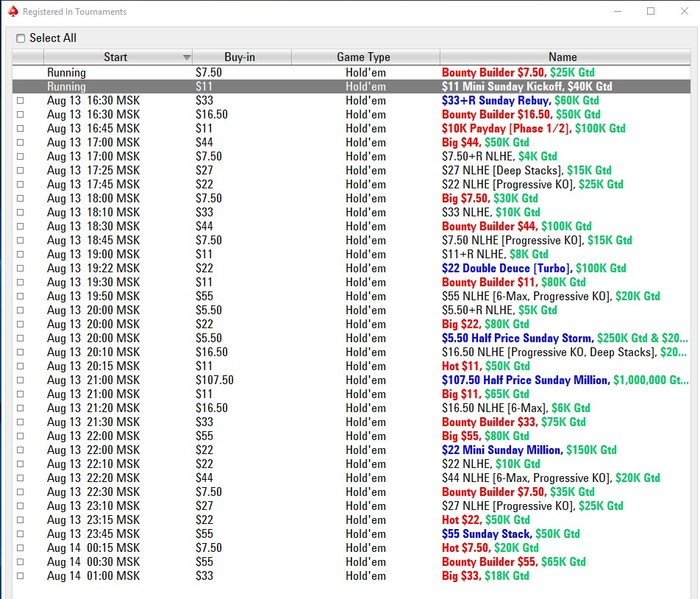700x599 pixels.
Task: Select the Big $22, $80K Gtd tournament
Action: tap(351, 324)
